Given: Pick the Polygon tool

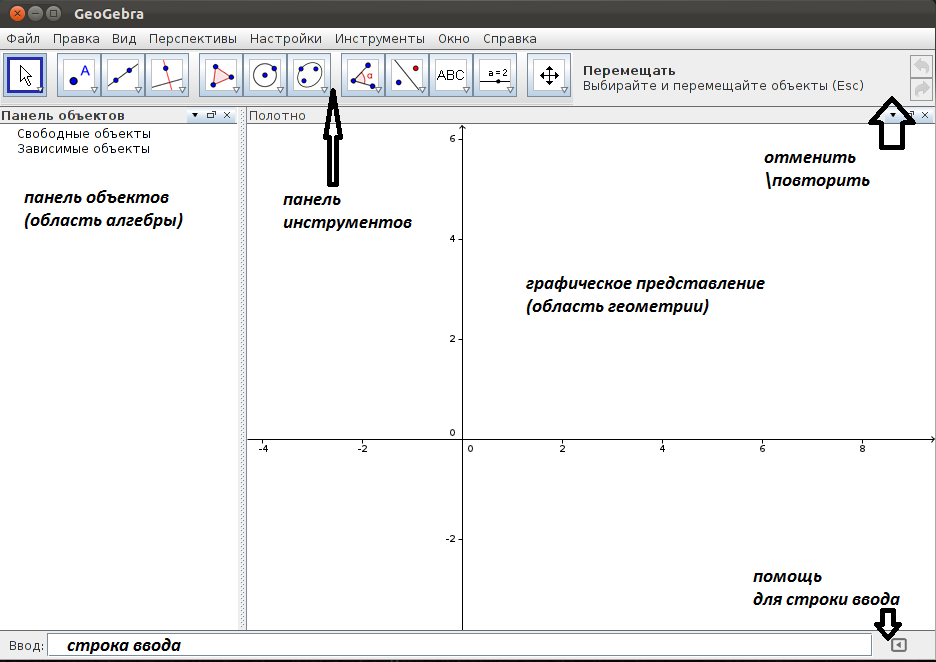Looking at the screenshot, I should 220,75.
